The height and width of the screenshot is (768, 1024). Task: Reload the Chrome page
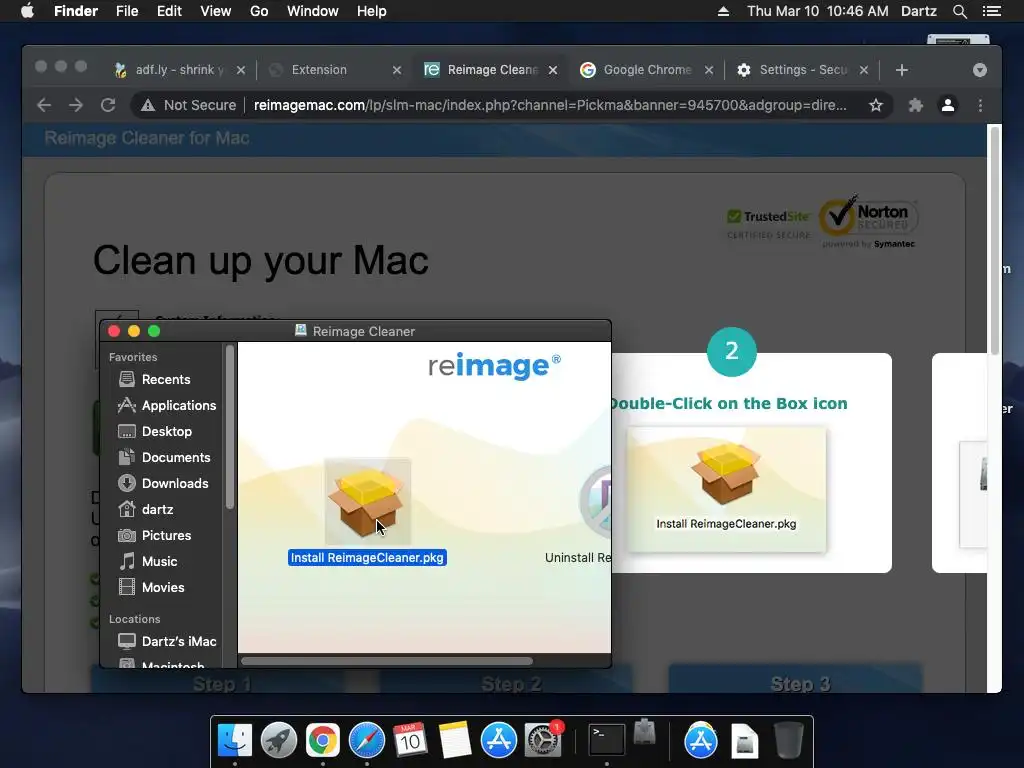[x=108, y=105]
